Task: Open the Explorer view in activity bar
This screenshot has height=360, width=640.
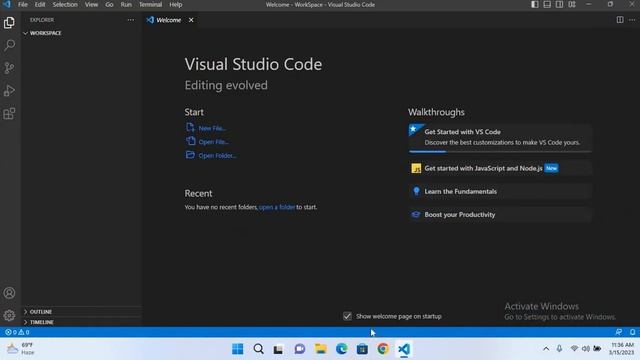Action: pos(9,22)
